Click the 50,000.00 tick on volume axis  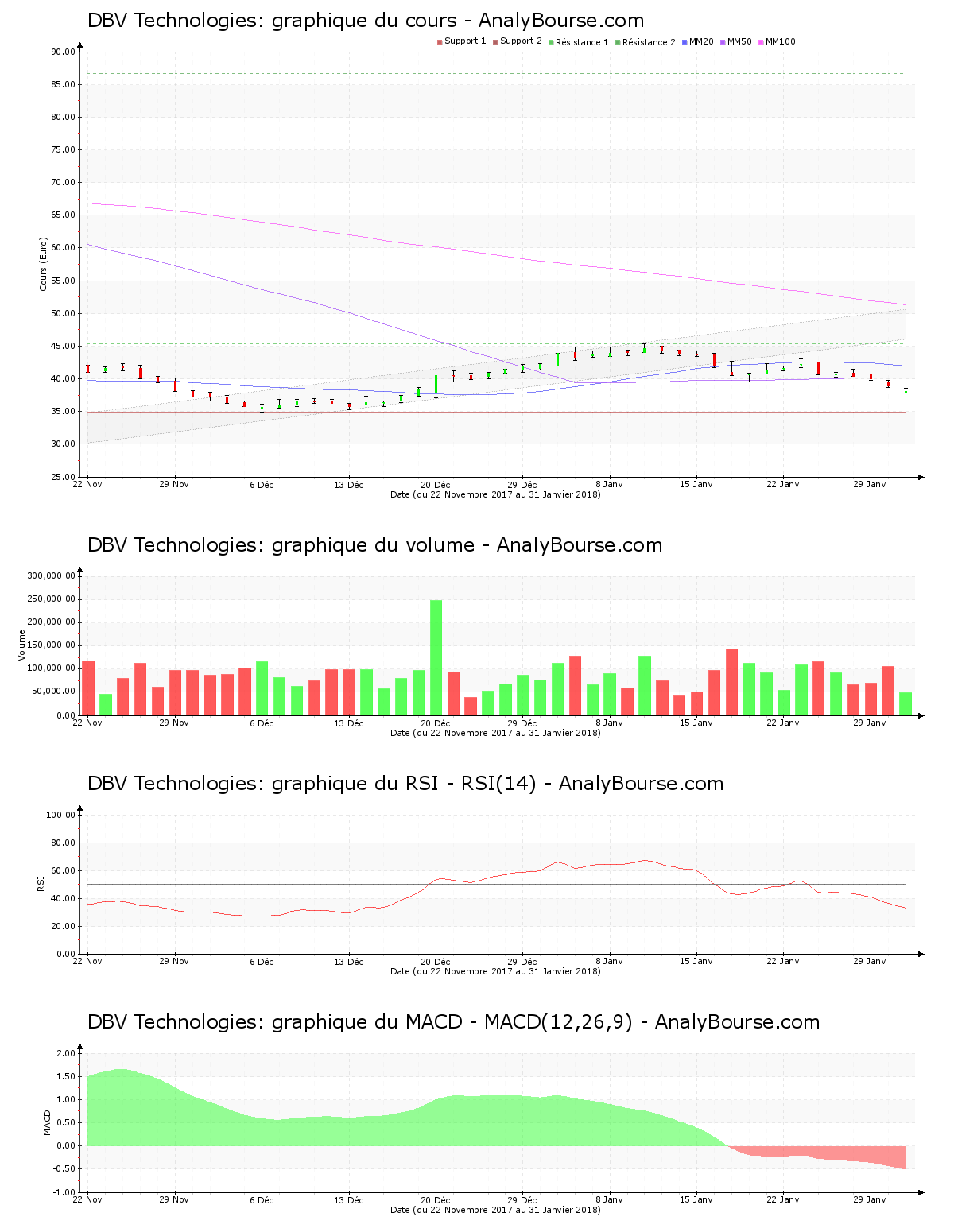point(54,692)
